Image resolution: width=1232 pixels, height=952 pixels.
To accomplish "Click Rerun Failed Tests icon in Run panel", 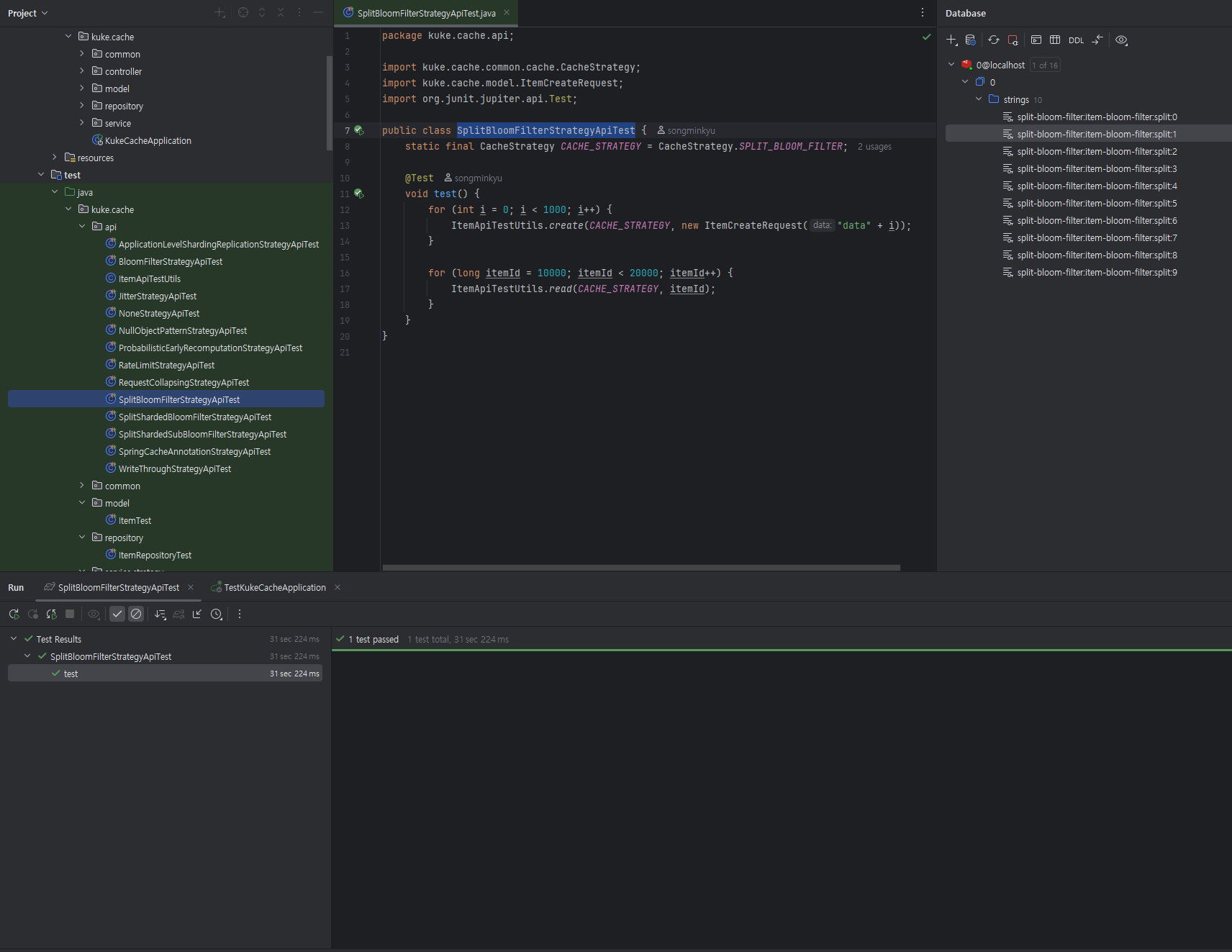I will 32,614.
